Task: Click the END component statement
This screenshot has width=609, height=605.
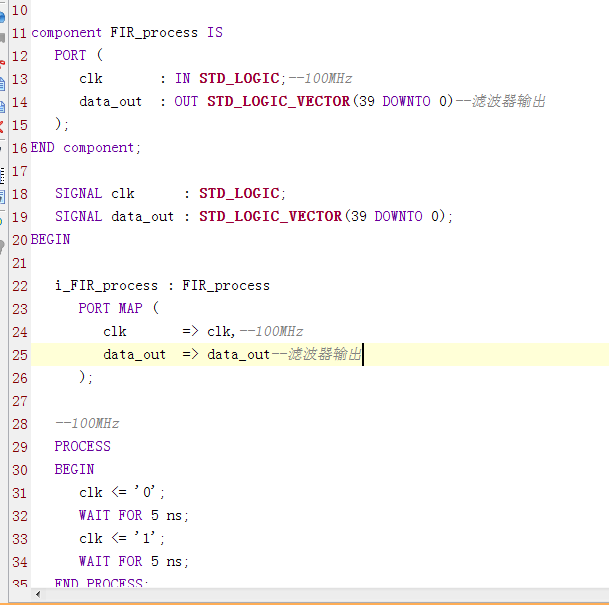Action: [x=86, y=147]
